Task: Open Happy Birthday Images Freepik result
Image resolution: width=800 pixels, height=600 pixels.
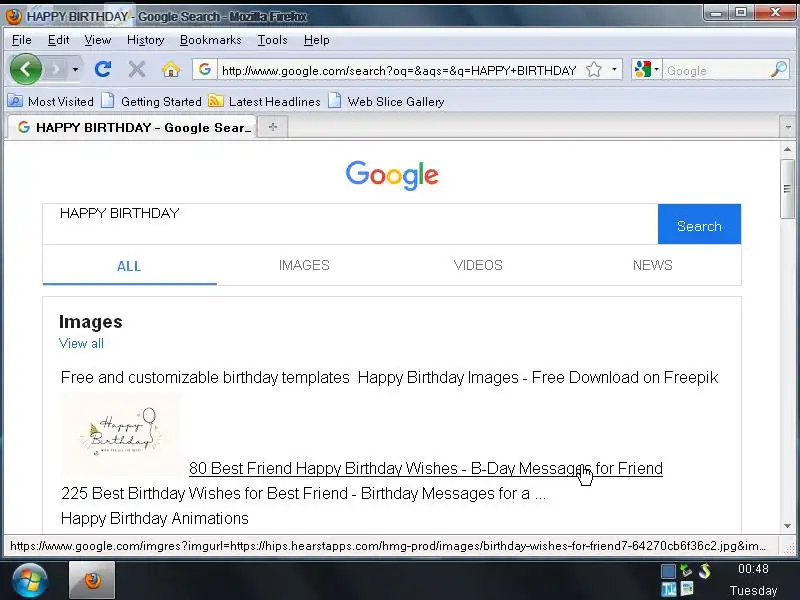Action: (x=538, y=378)
